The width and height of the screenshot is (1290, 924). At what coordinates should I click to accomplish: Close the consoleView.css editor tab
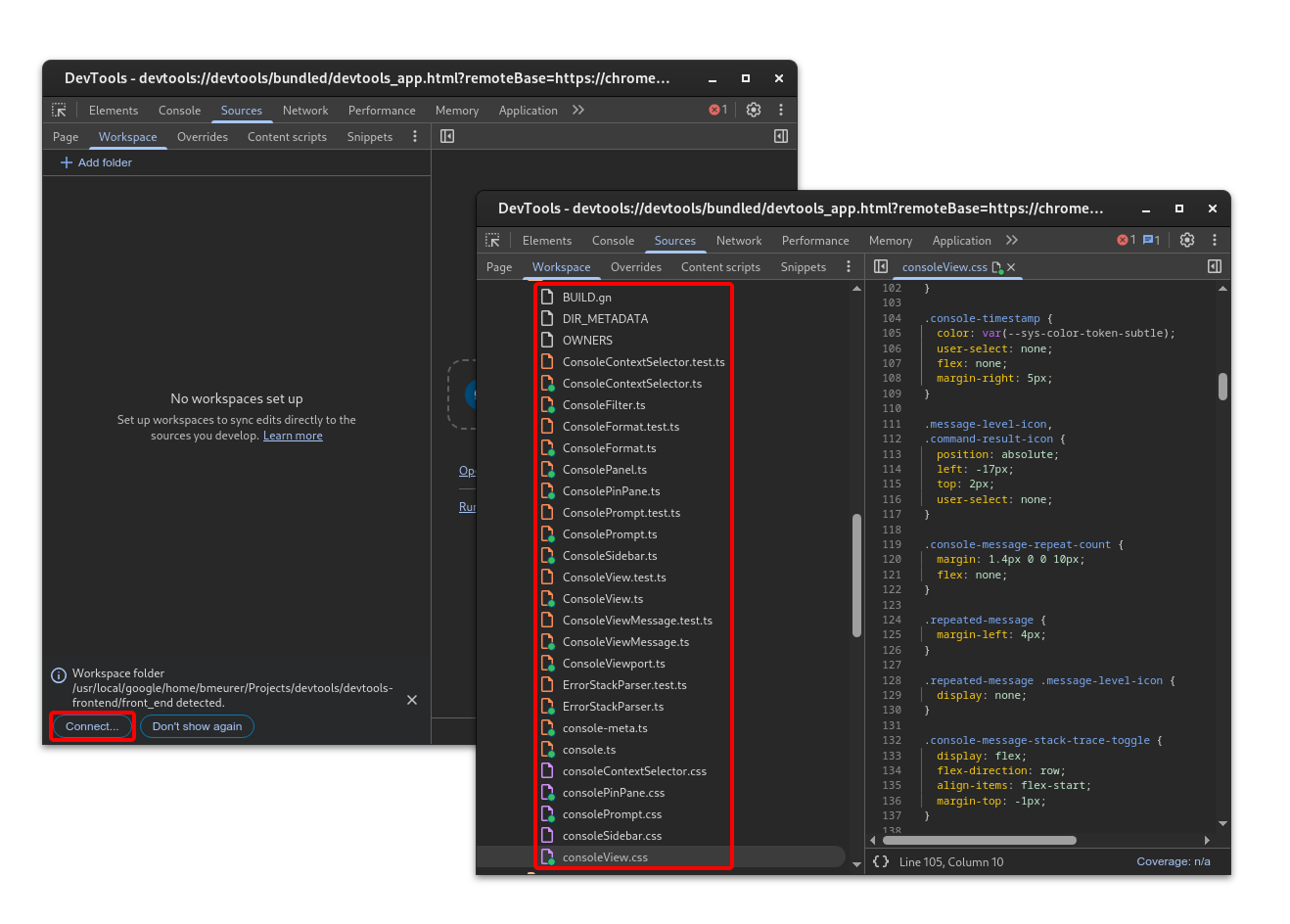(1011, 267)
